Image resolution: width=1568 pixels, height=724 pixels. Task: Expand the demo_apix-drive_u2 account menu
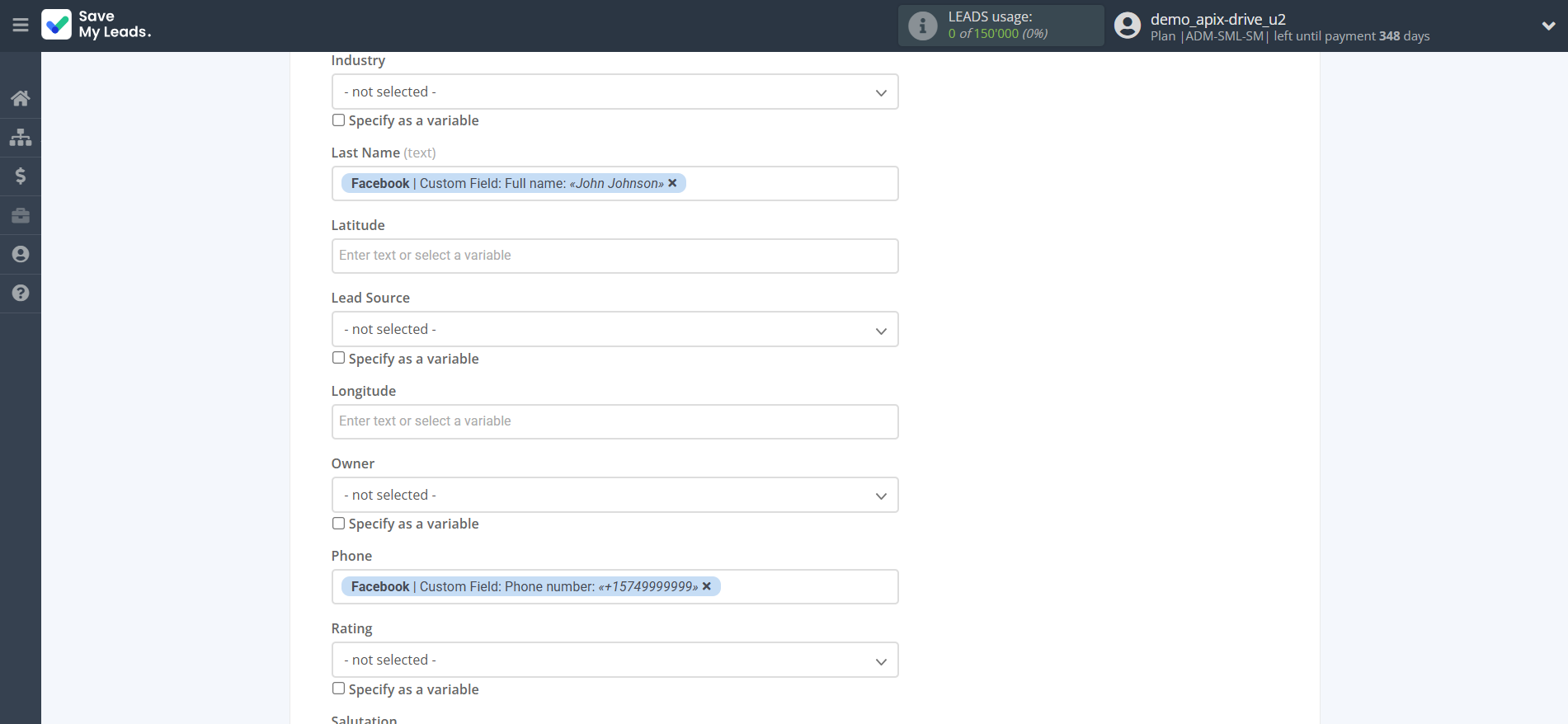[x=1548, y=26]
